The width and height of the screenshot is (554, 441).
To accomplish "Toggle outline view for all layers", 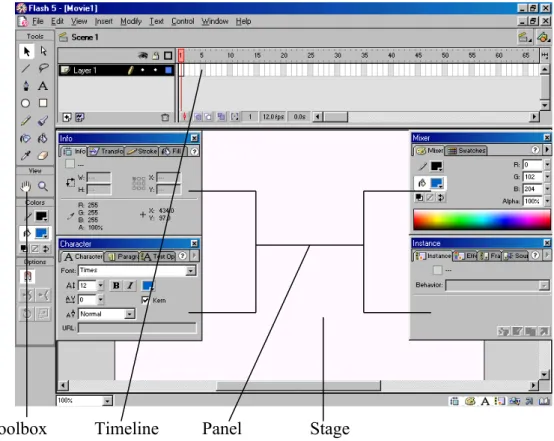I will click(x=168, y=55).
